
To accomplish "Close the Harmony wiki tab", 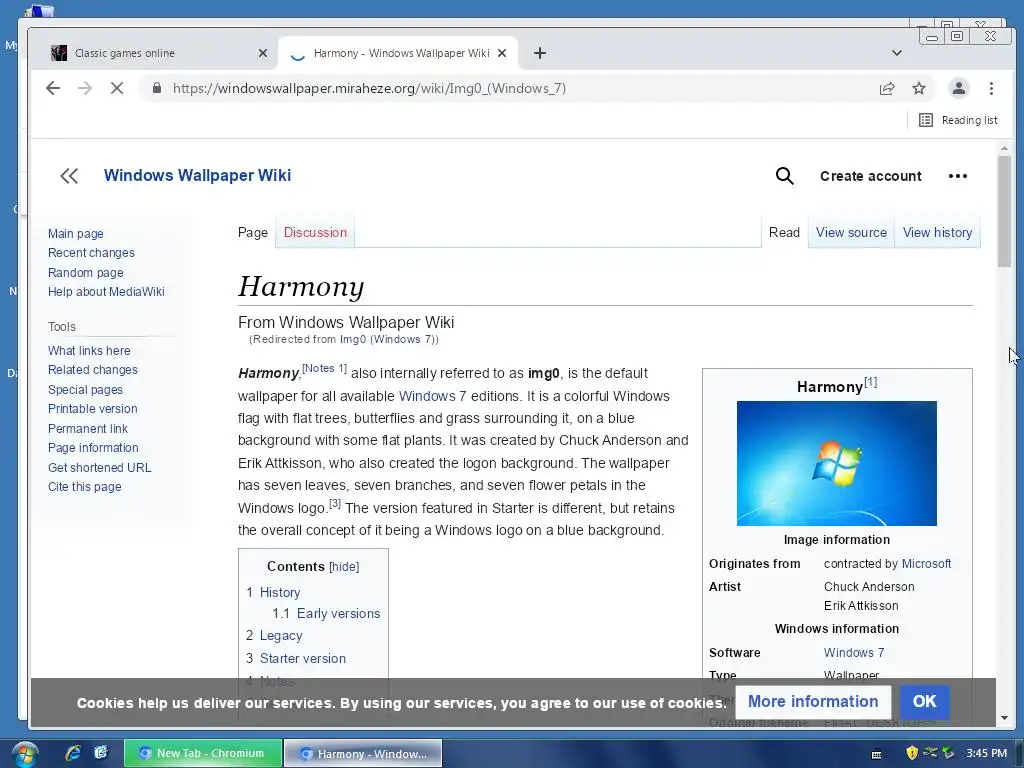I will point(502,53).
